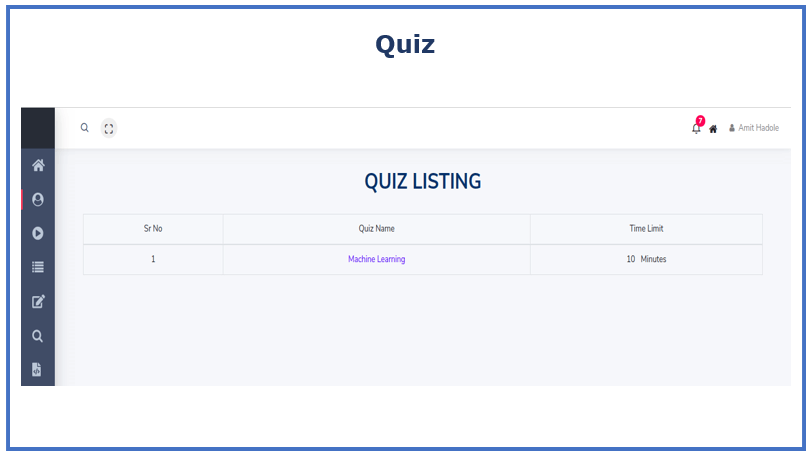Select the 10 Minutes time cell
Image resolution: width=809 pixels, height=452 pixels.
coord(646,259)
